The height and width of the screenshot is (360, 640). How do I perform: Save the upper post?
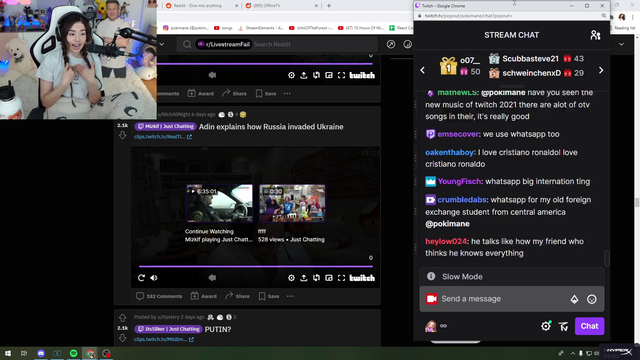coord(266,93)
